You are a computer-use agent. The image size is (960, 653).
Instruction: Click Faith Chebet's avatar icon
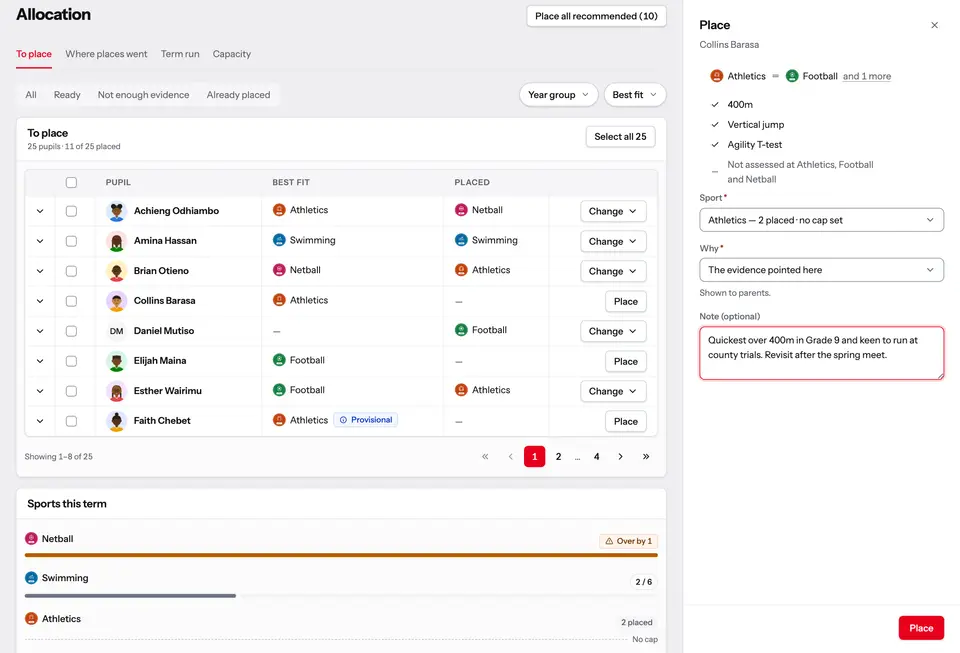116,421
